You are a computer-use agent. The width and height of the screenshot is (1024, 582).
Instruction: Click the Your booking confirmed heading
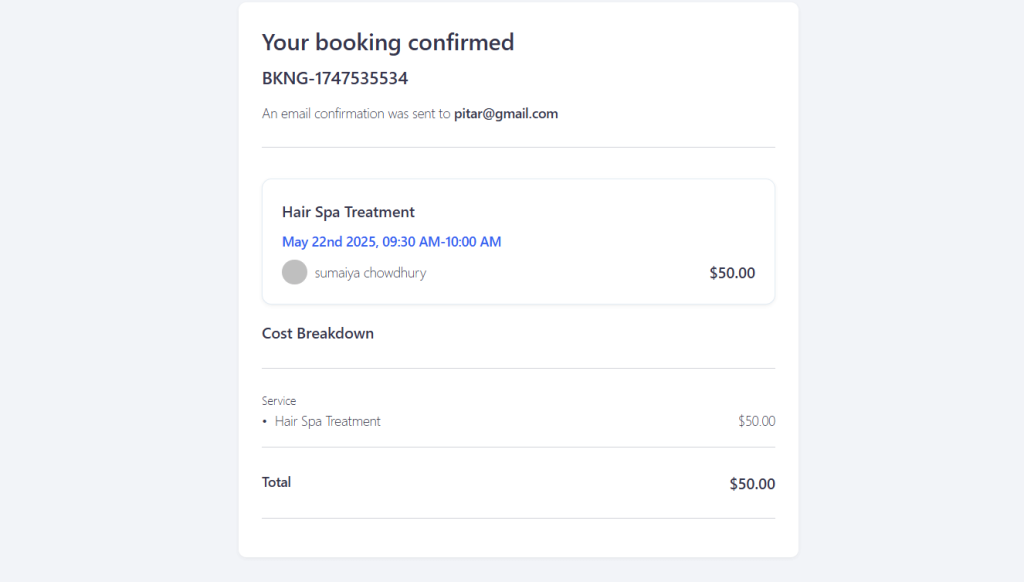click(388, 42)
